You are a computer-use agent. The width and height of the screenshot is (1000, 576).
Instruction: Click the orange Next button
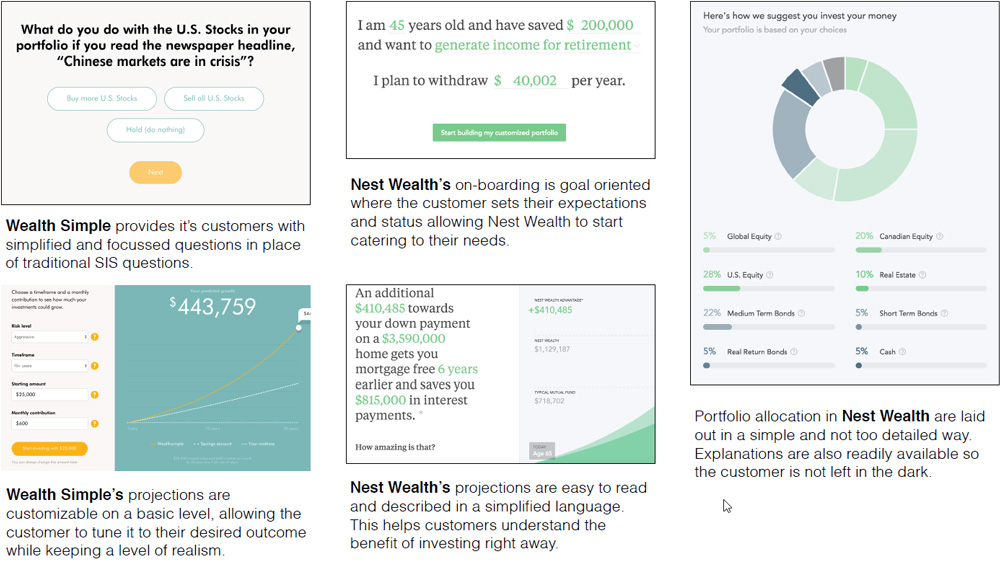(156, 172)
